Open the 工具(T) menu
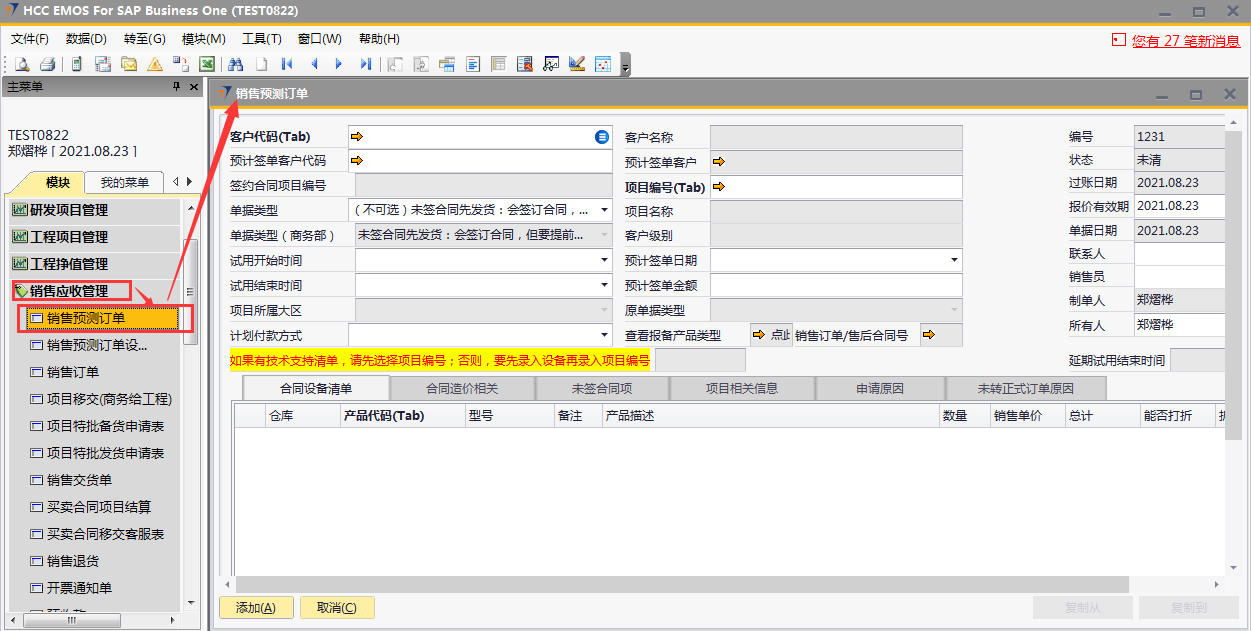The height and width of the screenshot is (631, 1251). coord(261,39)
